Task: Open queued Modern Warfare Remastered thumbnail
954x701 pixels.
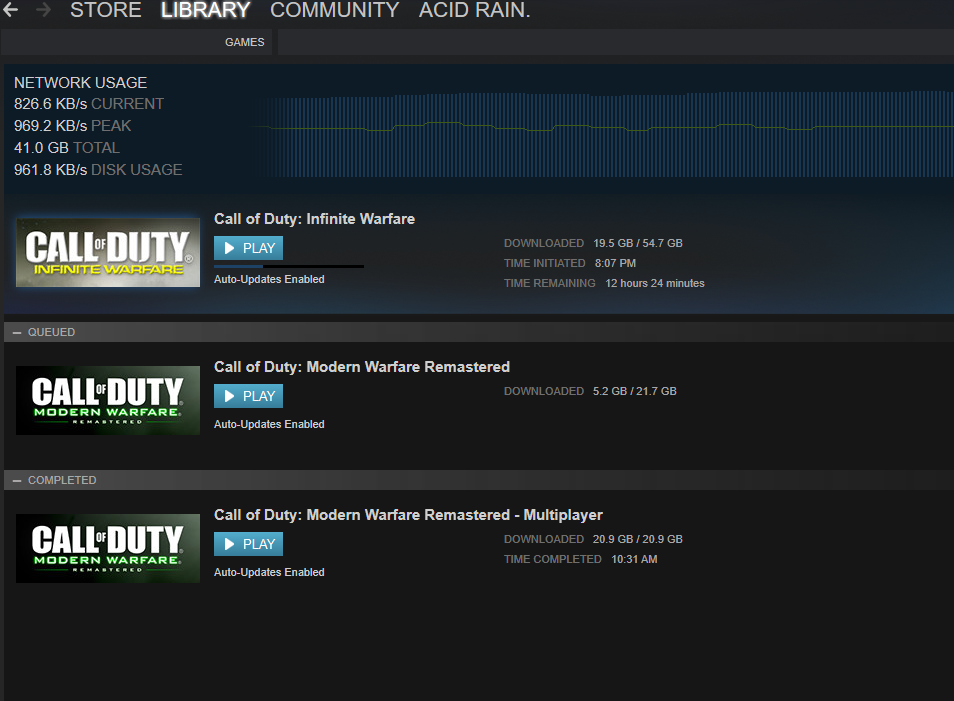Action: coord(108,400)
